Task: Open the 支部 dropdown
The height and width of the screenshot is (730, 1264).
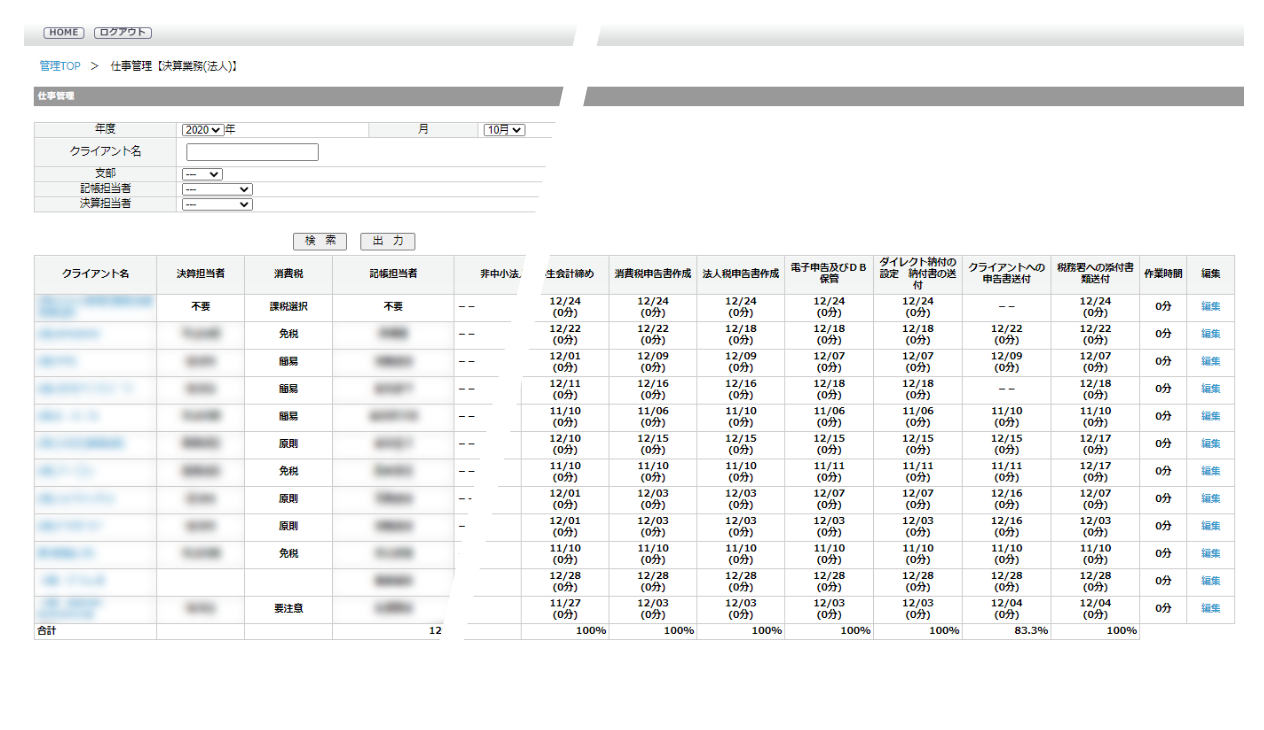Action: [201, 174]
